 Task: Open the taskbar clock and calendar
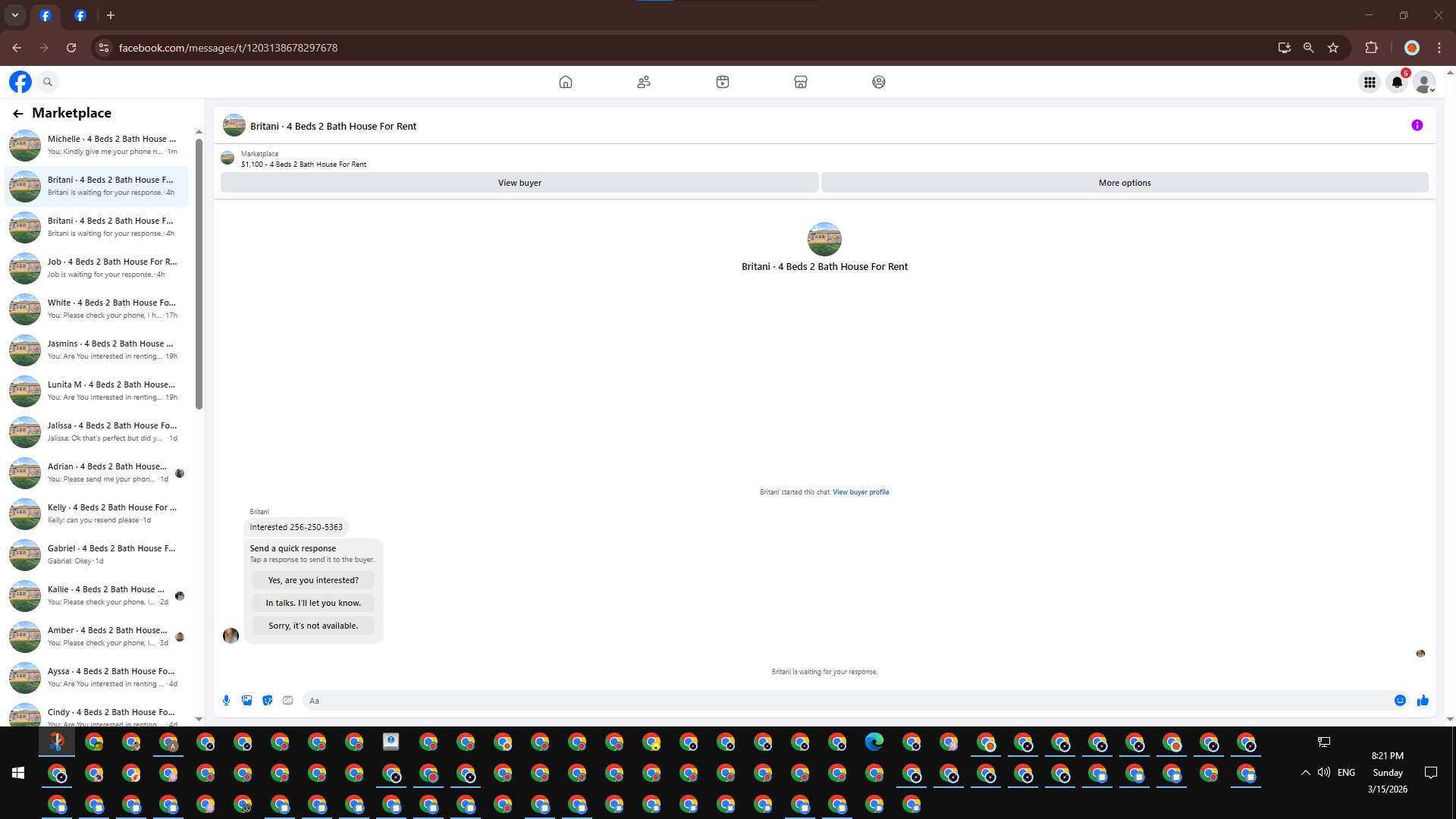click(x=1388, y=773)
